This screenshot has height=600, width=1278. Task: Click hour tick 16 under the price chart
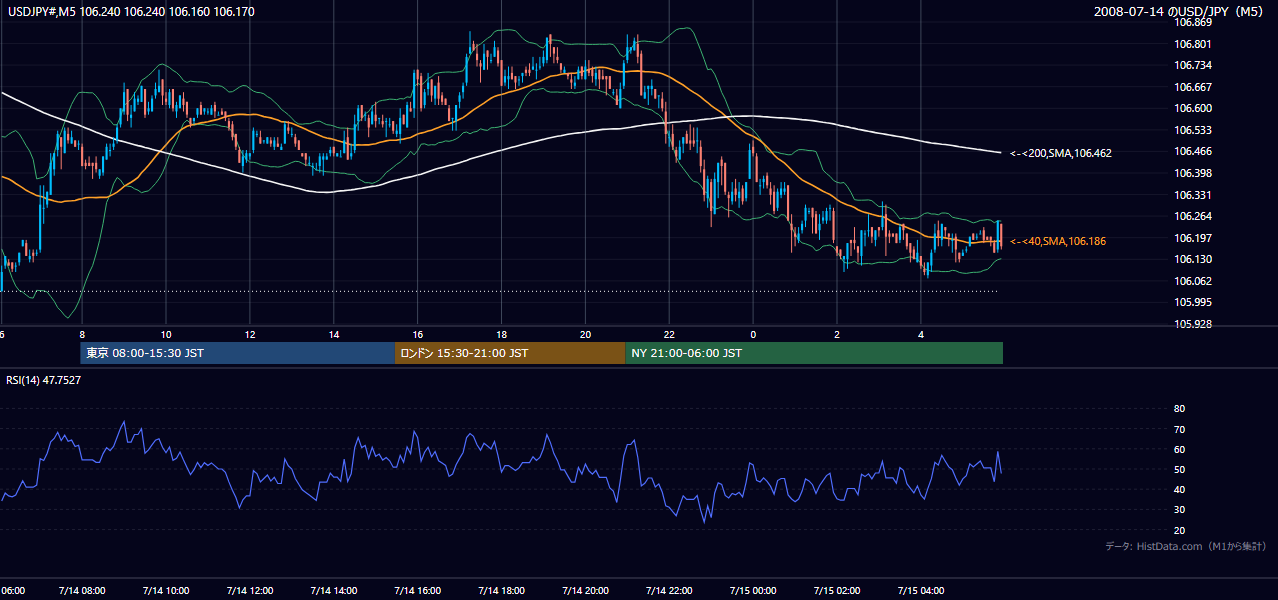418,335
